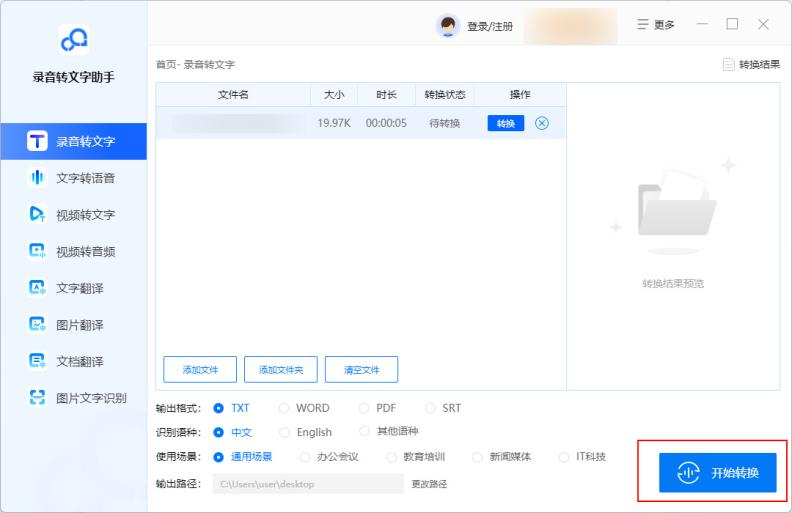This screenshot has width=792, height=513.
Task: Open the 文档翻译 sidebar icon
Action: tap(37, 361)
